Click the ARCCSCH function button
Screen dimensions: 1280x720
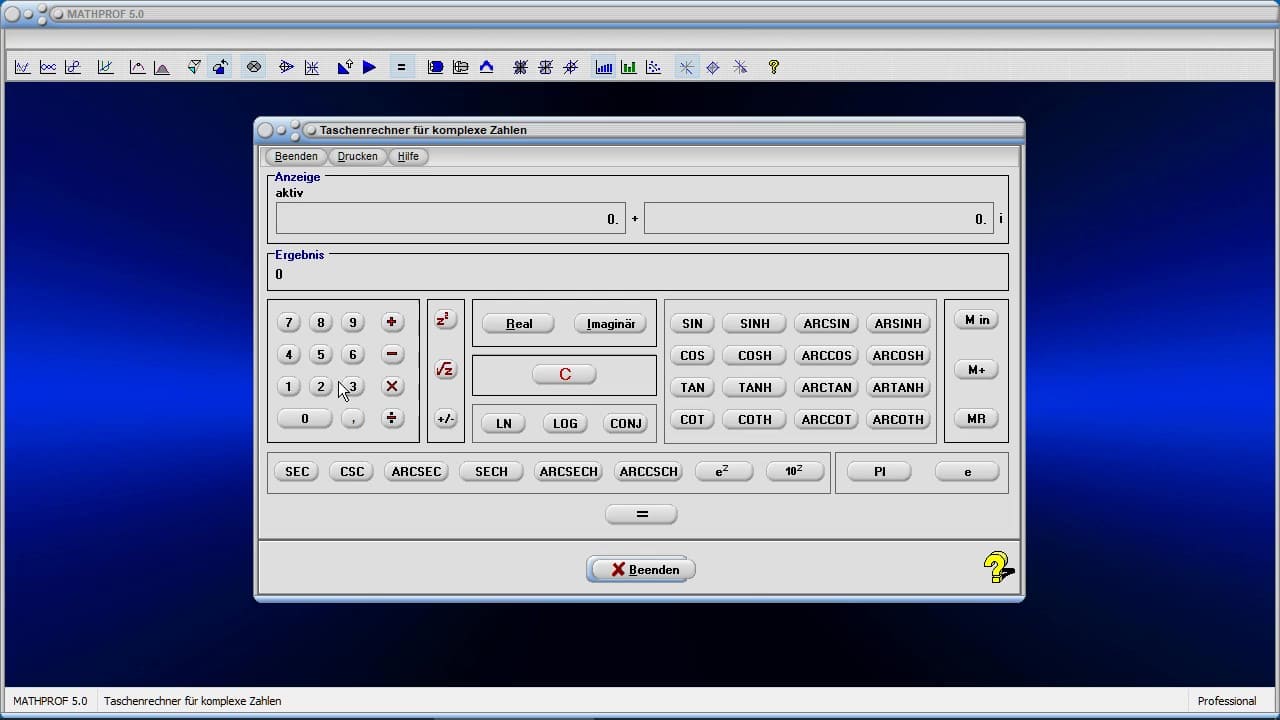648,471
